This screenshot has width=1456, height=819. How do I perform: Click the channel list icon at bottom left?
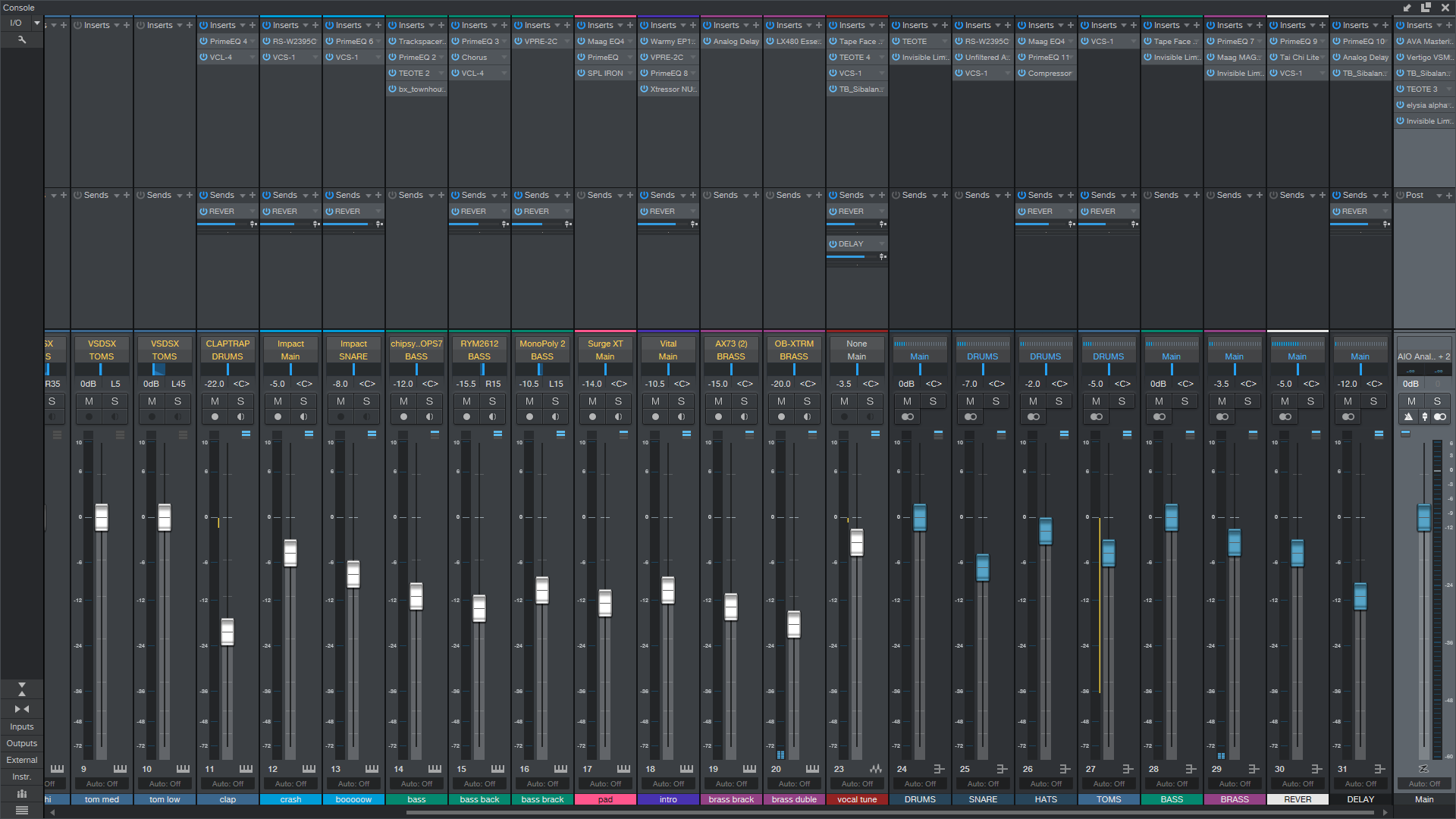[x=21, y=810]
